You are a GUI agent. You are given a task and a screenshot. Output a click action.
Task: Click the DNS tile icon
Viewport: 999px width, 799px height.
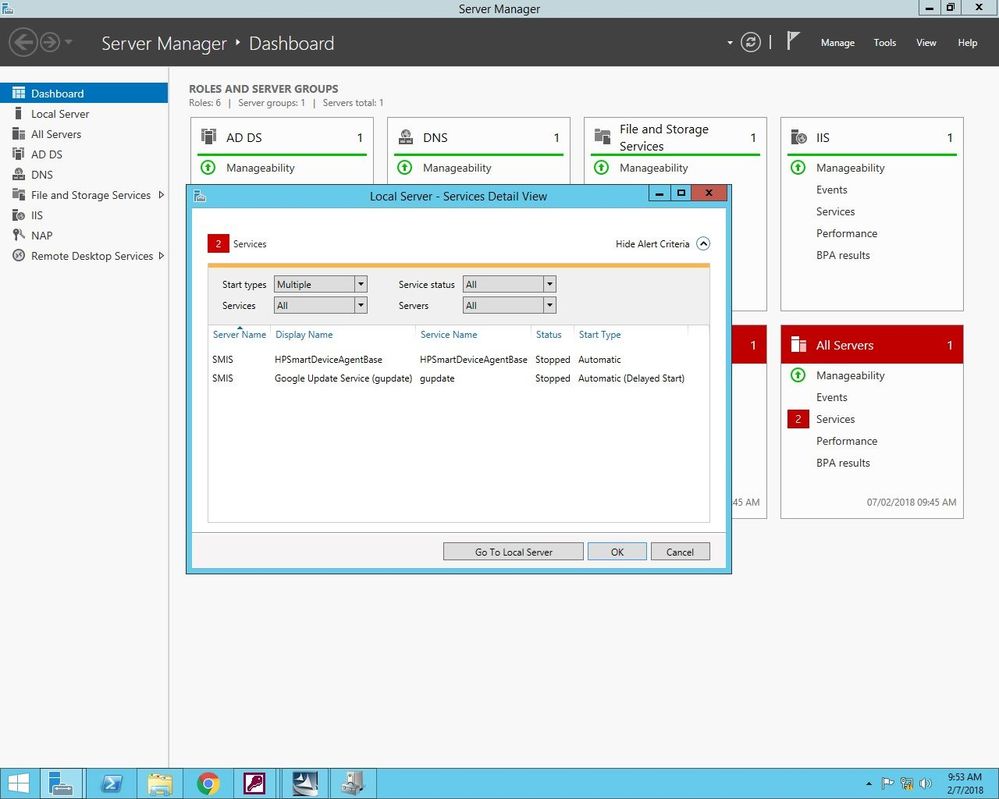tap(405, 136)
